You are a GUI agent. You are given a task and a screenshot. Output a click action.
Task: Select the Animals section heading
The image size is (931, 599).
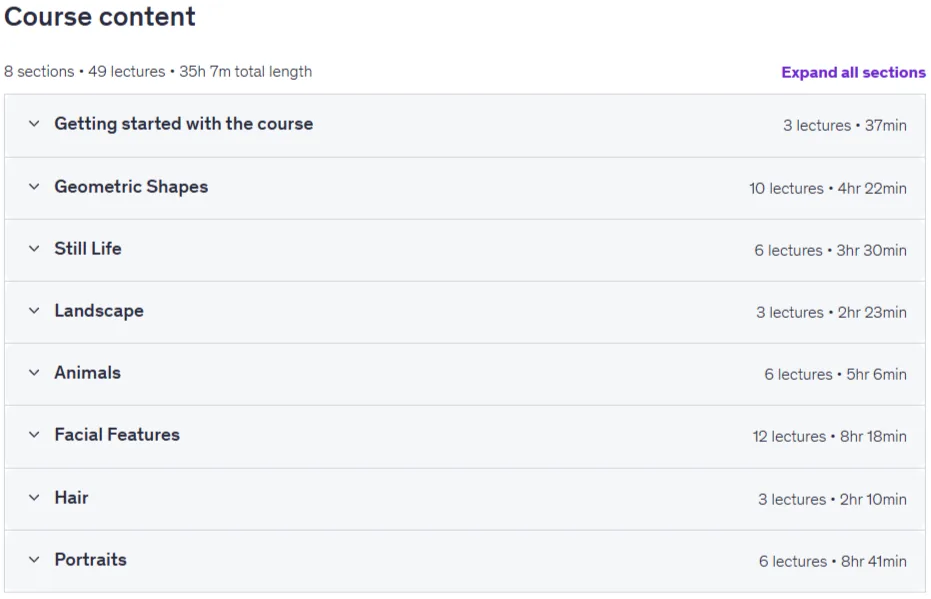[88, 373]
